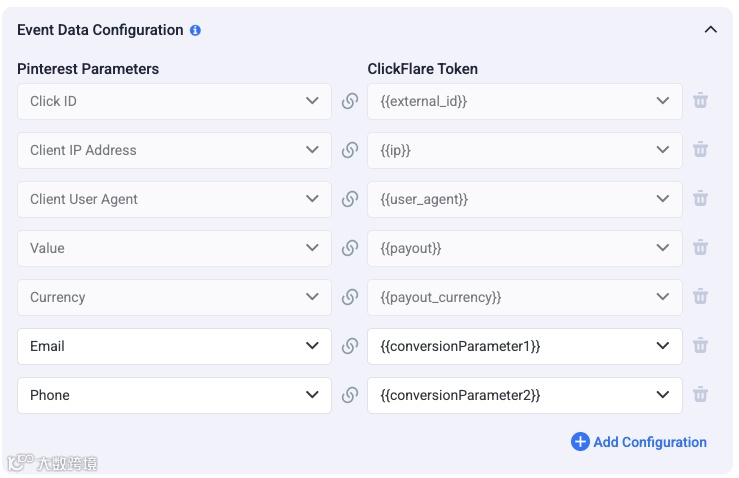This screenshot has width=739, height=478.
Task: Open the Phone Pinterest parameter dropdown
Action: 174,395
